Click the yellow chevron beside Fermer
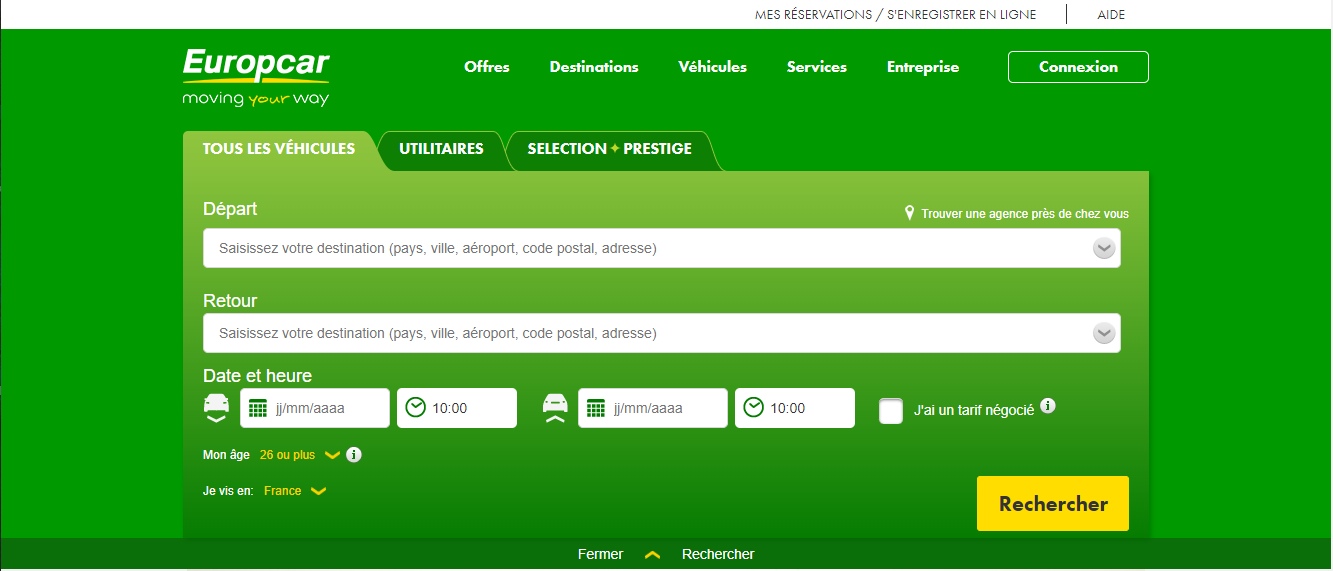The height and width of the screenshot is (571, 1333). 653,554
